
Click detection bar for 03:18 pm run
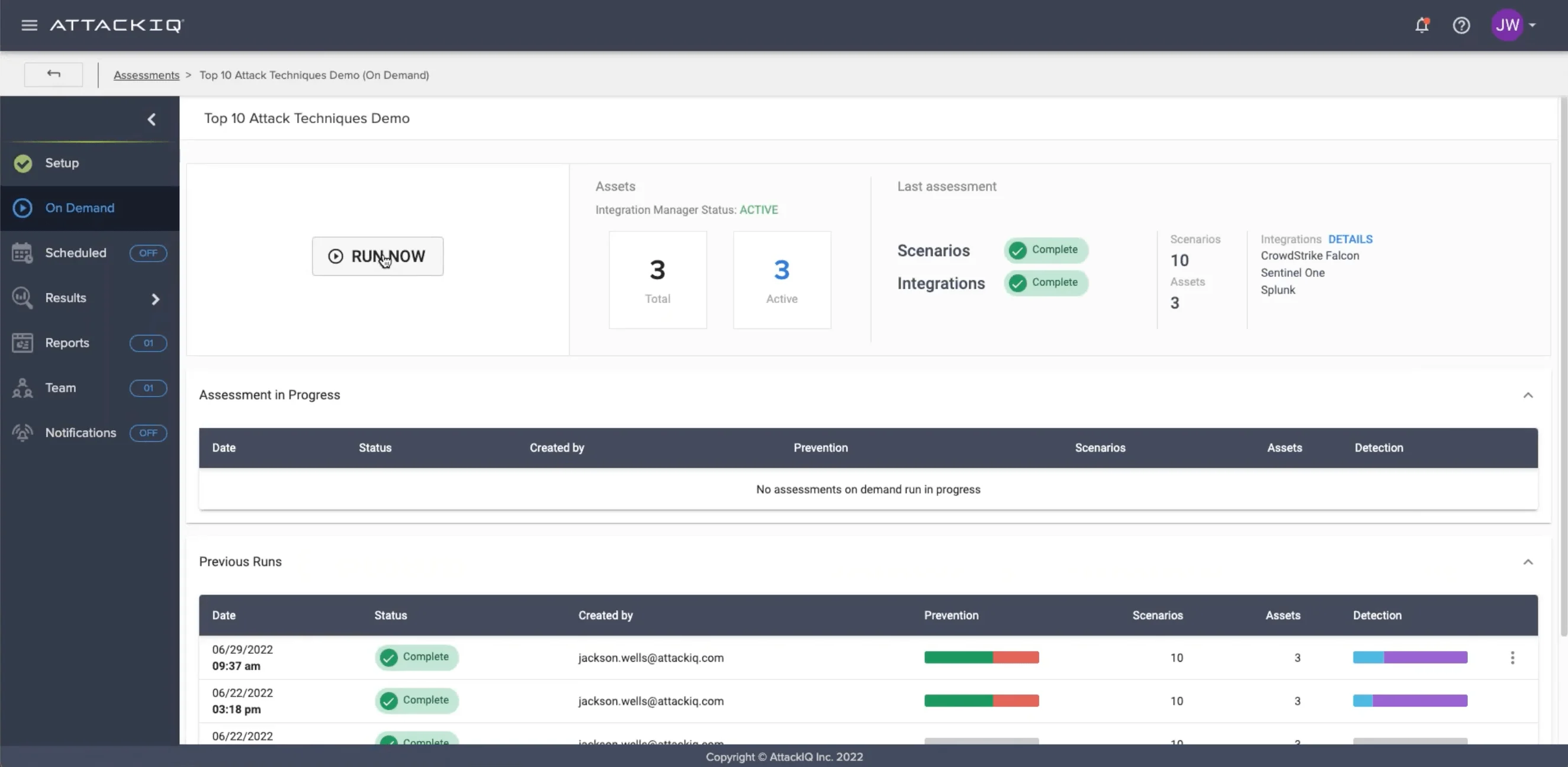[x=1410, y=701]
